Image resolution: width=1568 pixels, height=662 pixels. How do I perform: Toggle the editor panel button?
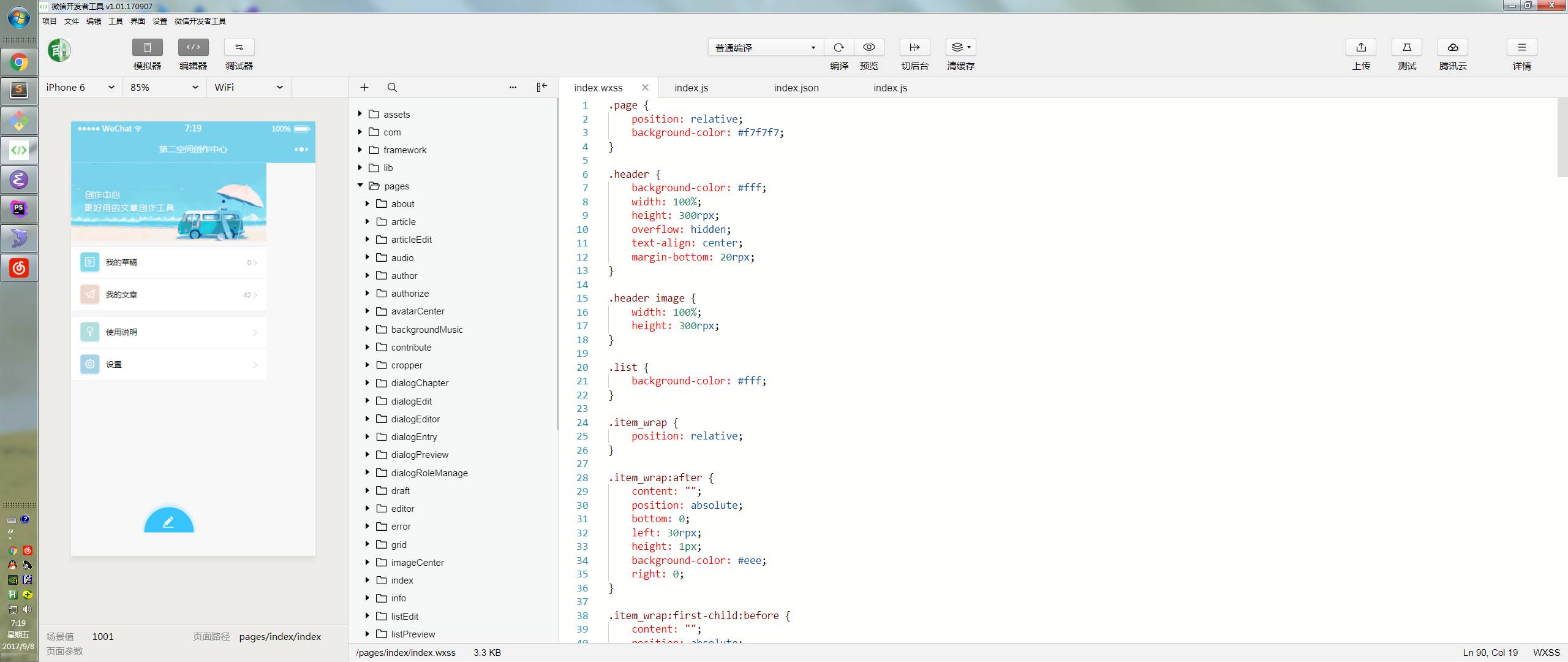[193, 48]
